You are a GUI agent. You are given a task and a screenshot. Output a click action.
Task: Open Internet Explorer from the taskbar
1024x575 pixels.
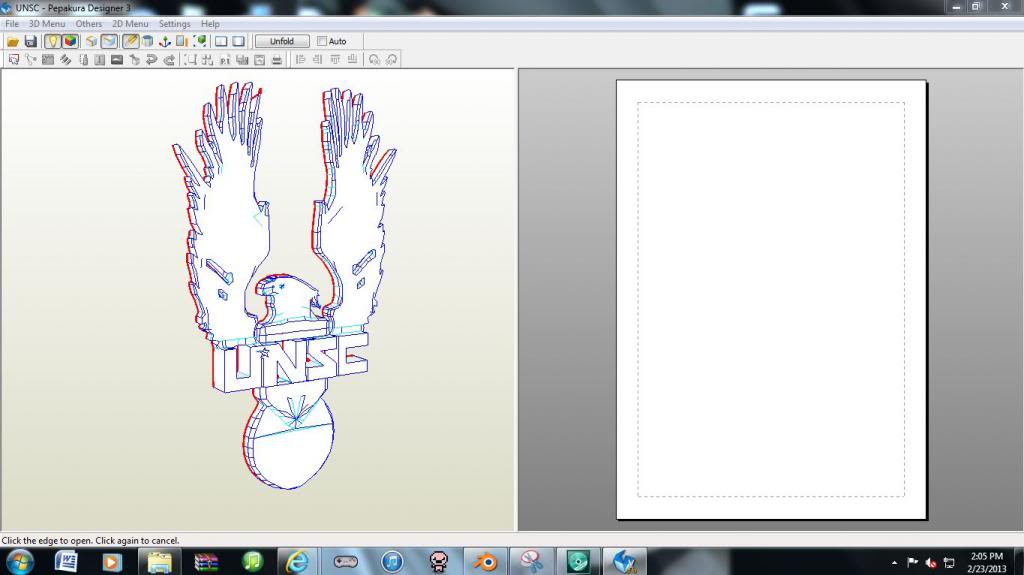(297, 562)
